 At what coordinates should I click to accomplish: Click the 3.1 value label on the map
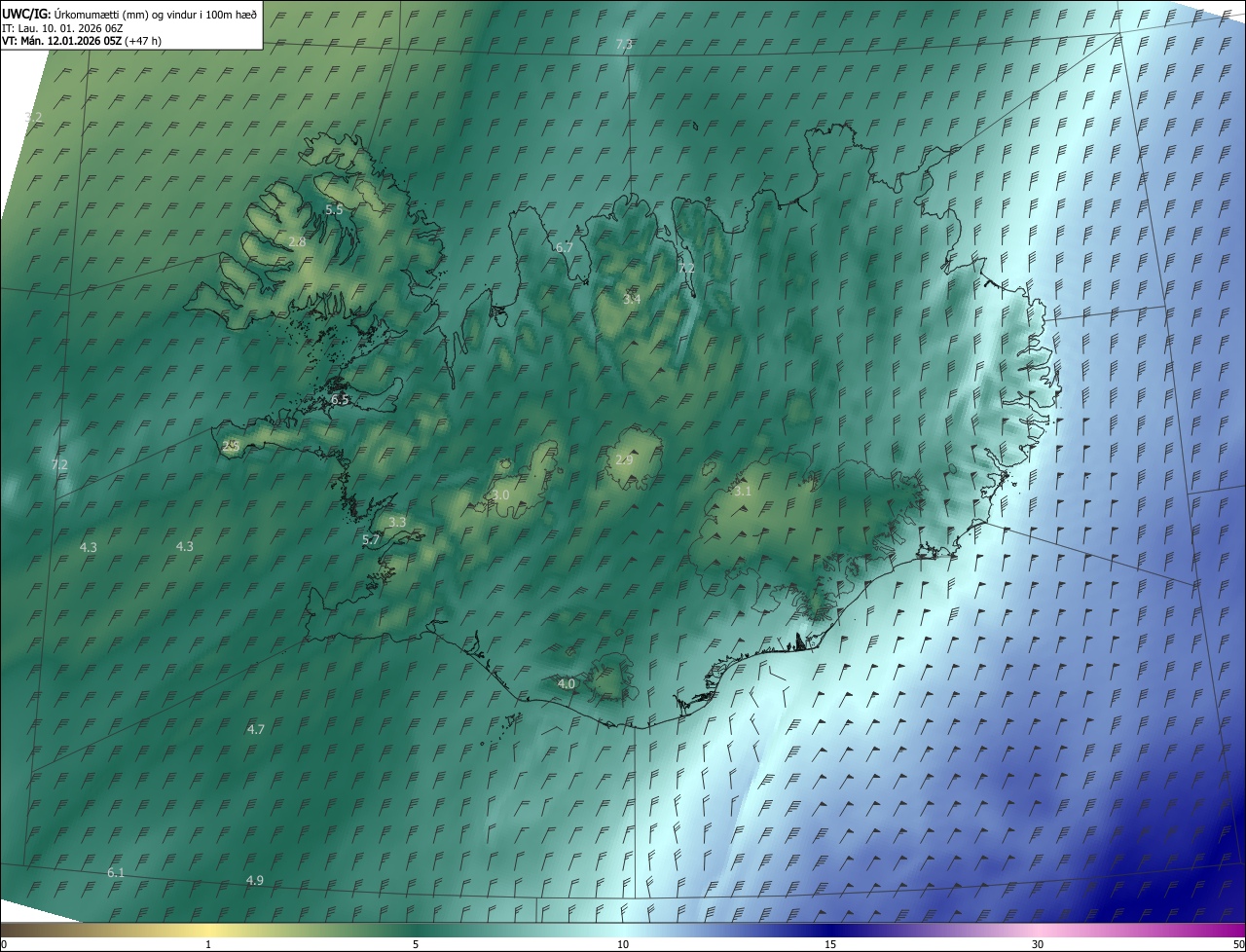pyautogui.click(x=743, y=491)
